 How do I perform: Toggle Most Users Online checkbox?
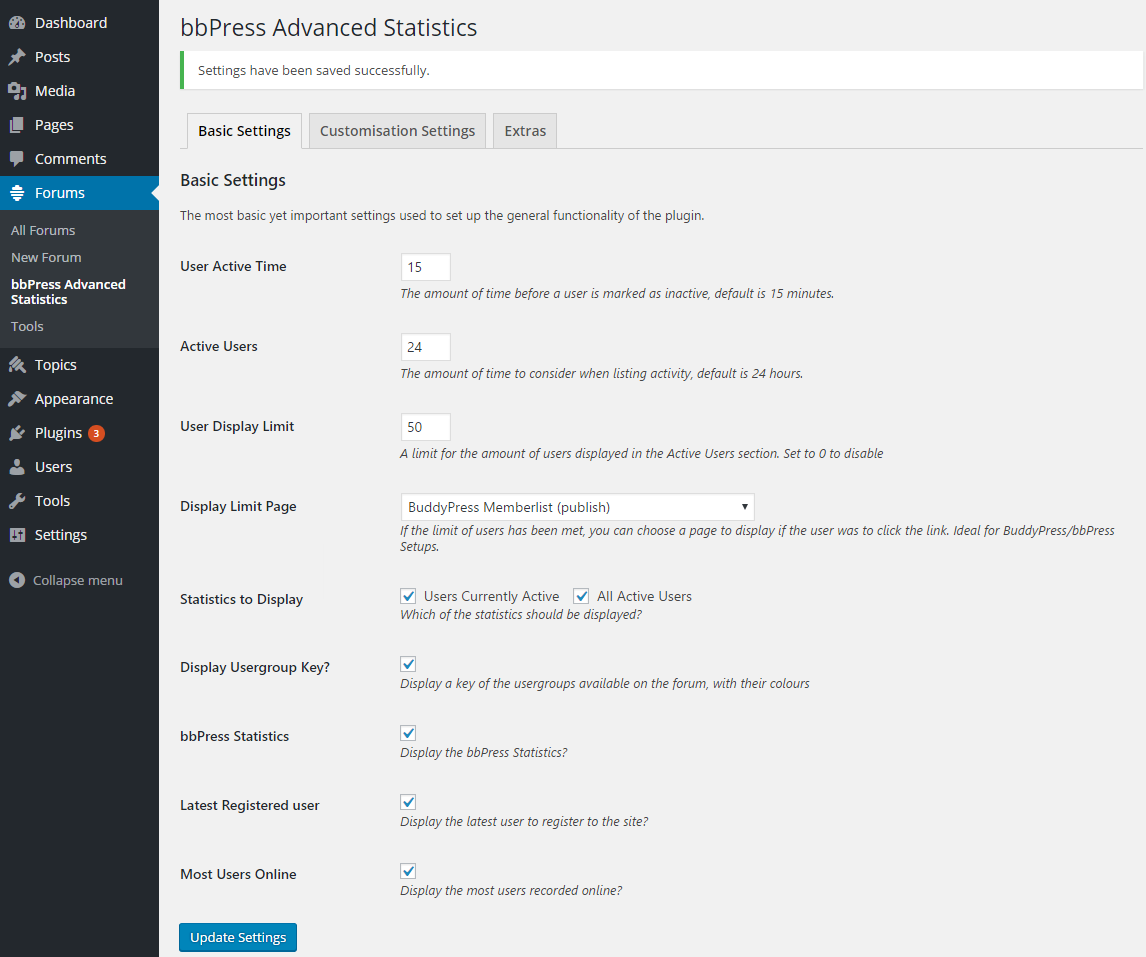[x=409, y=871]
